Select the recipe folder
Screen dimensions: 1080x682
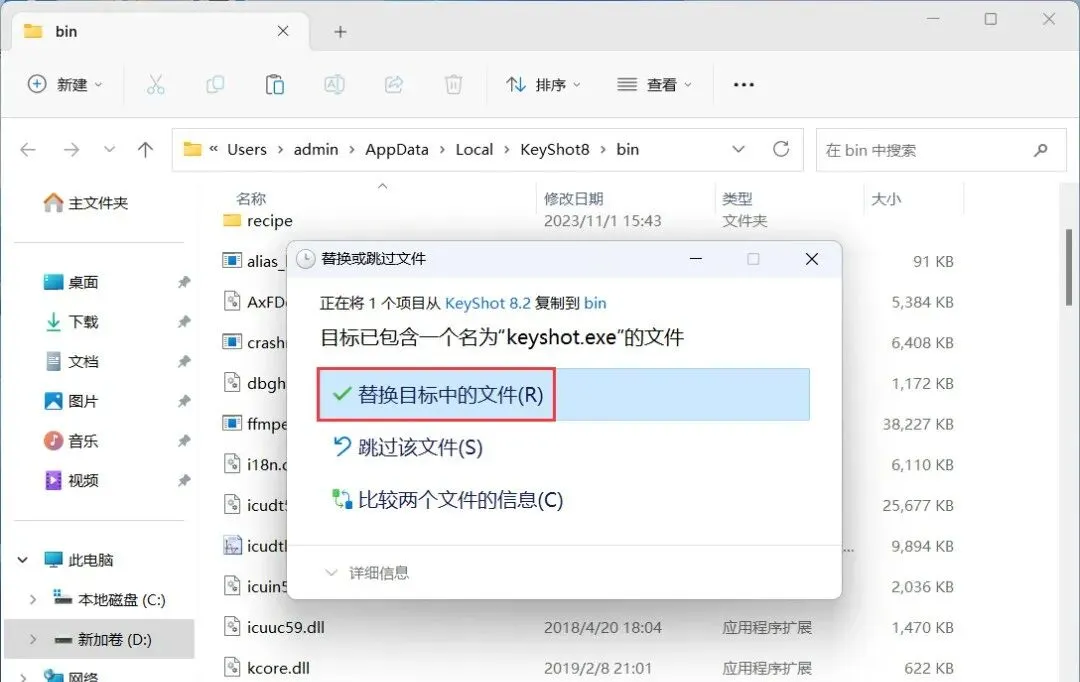(x=258, y=221)
